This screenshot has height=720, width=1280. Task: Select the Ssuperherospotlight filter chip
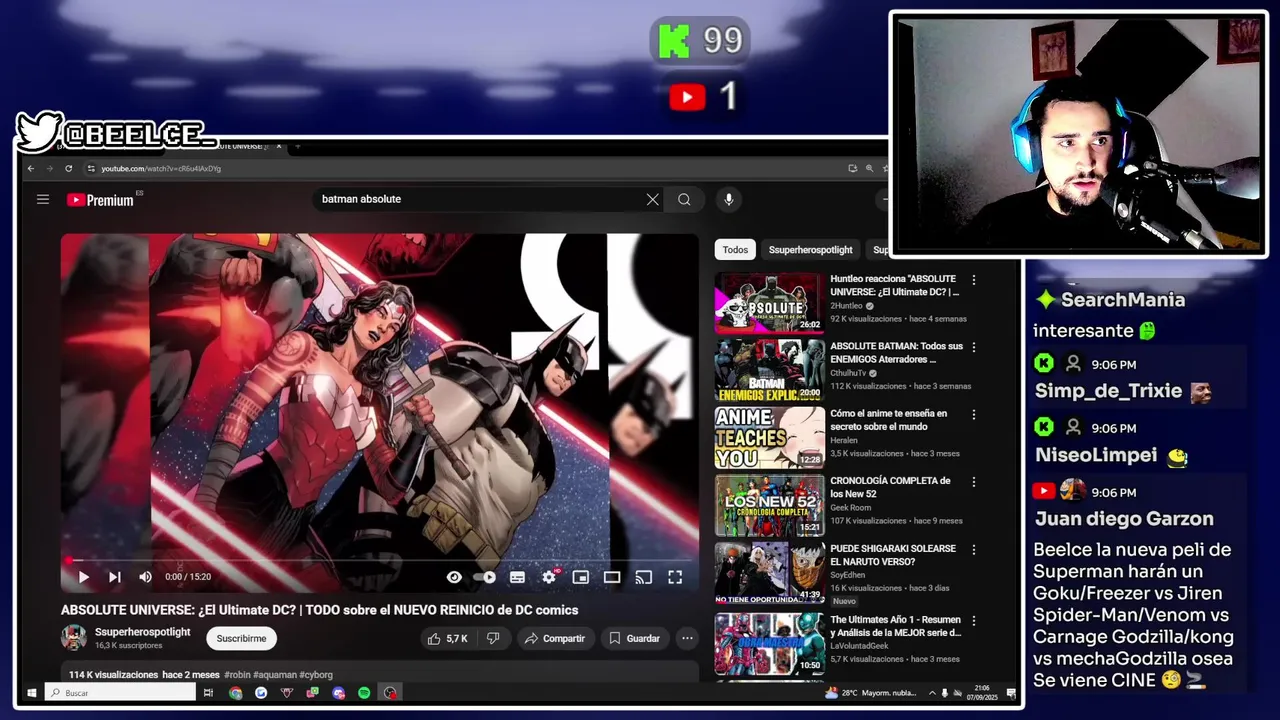pyautogui.click(x=811, y=250)
